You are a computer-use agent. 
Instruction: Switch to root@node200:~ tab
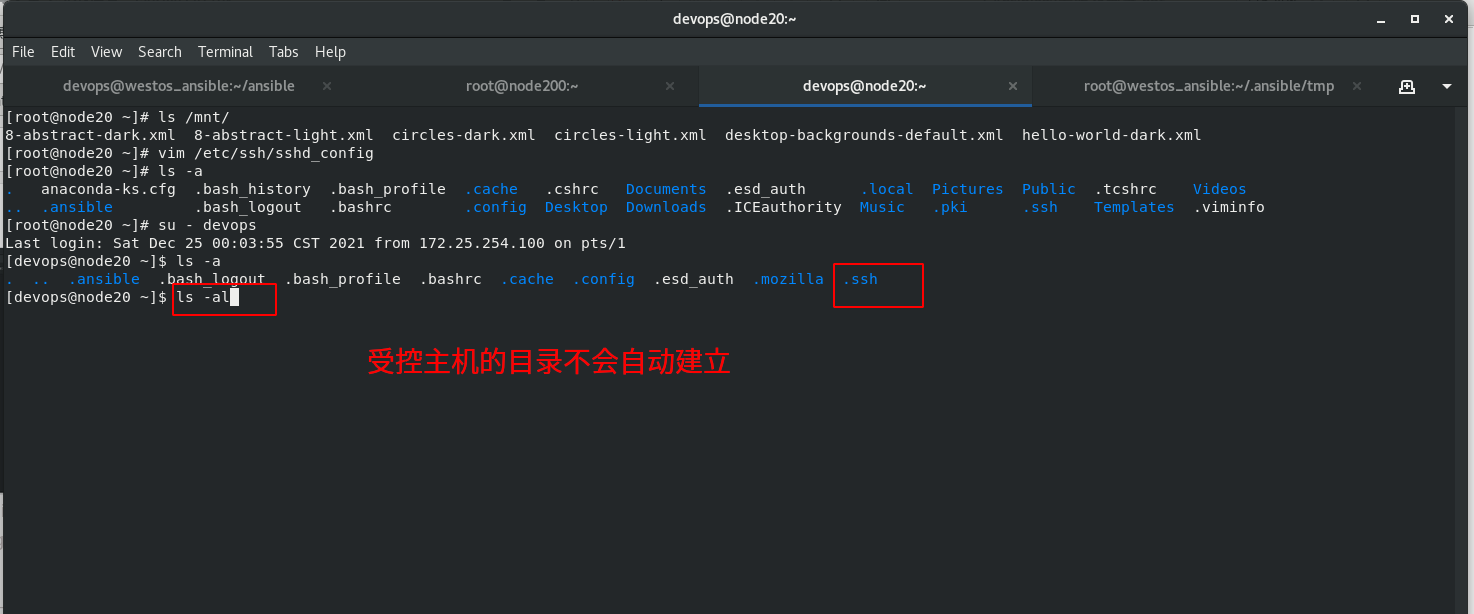point(522,86)
